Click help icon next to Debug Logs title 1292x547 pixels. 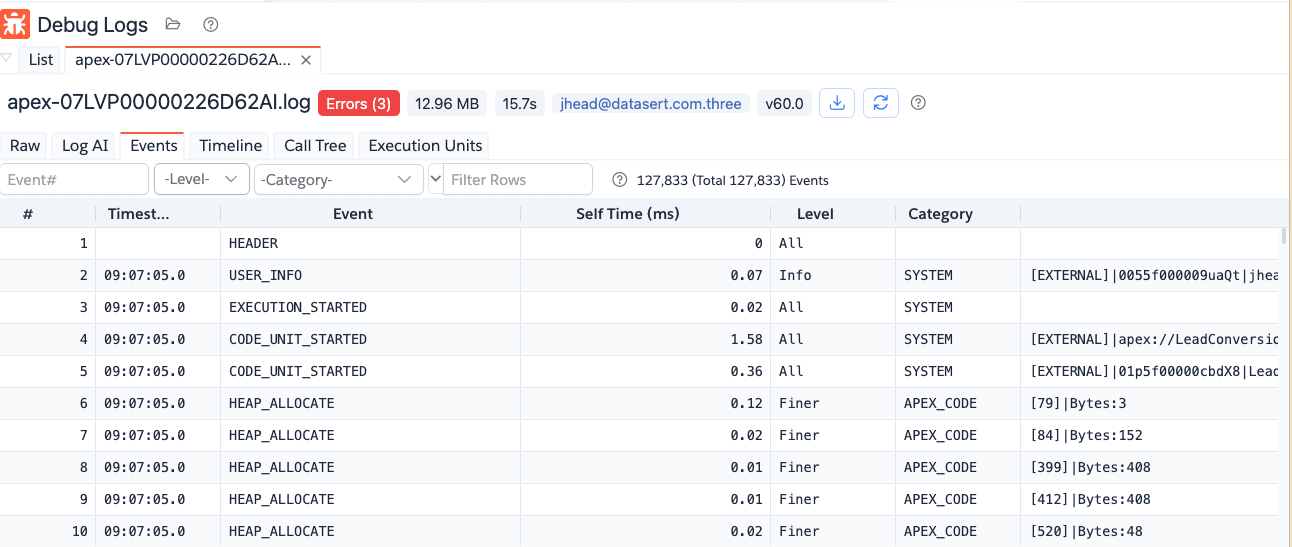[x=210, y=25]
